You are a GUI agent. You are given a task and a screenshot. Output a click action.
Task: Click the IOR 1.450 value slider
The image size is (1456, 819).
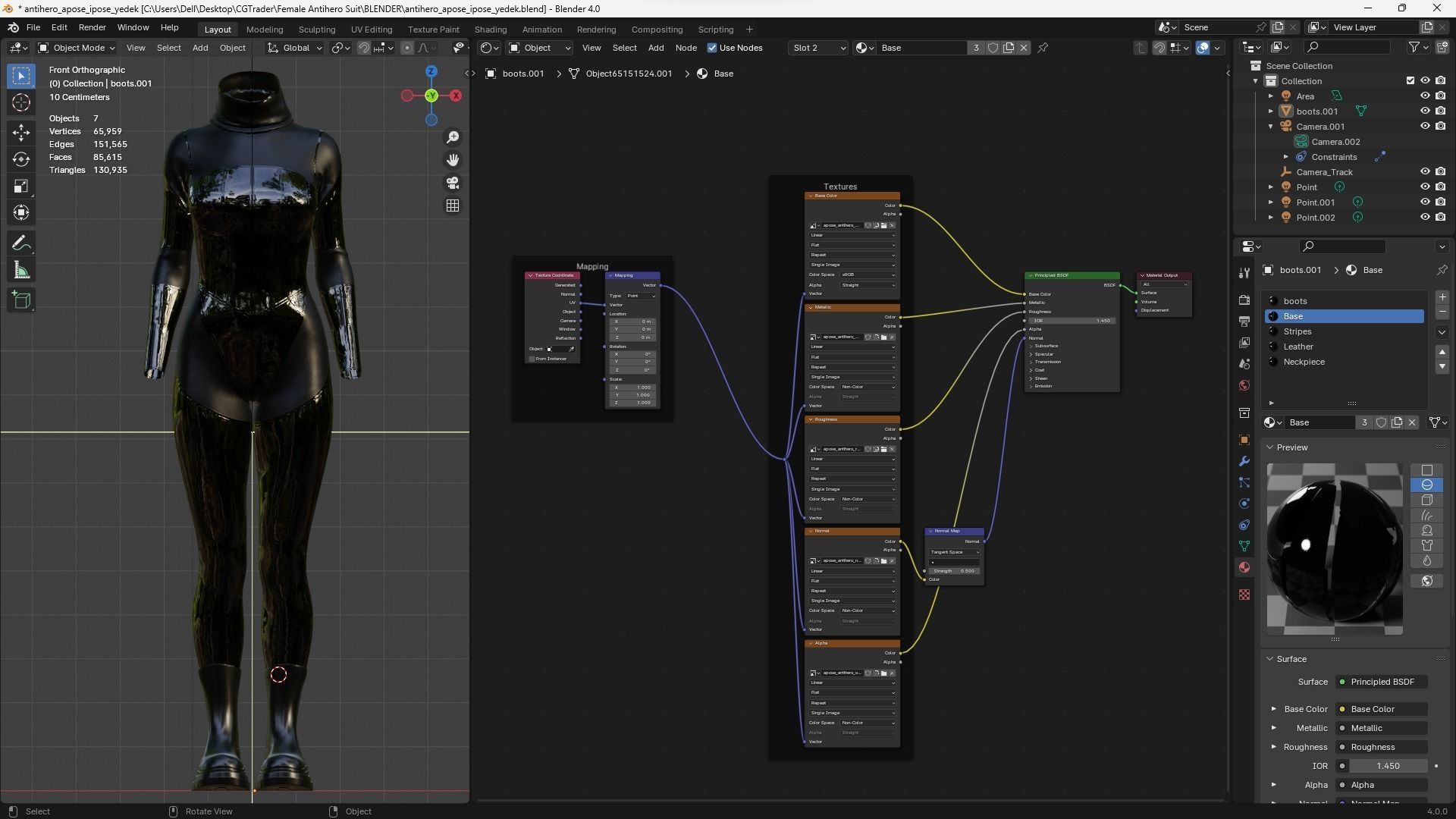click(x=1387, y=766)
